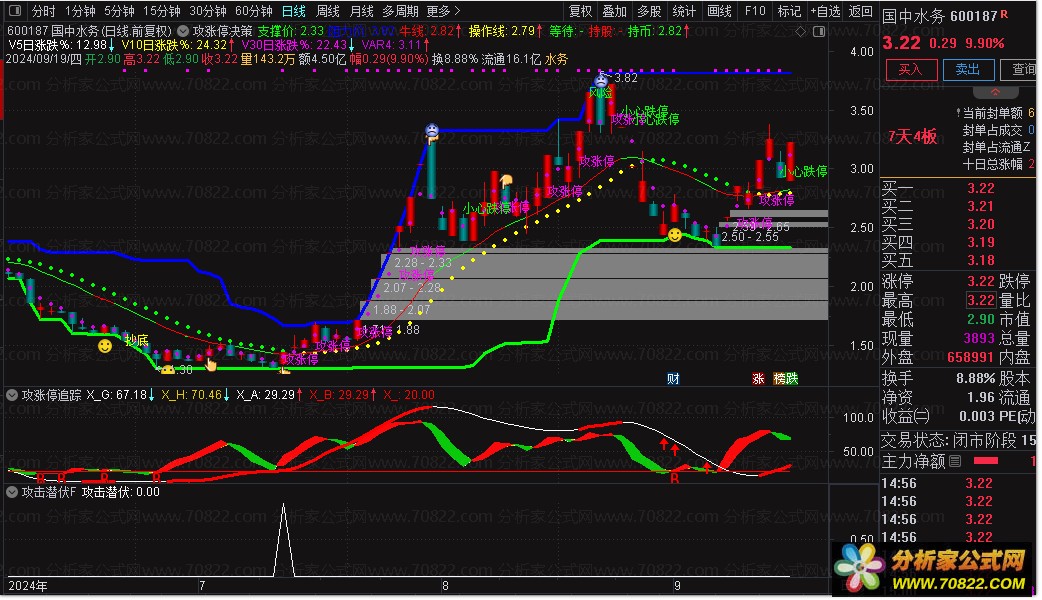Click the diamond icon at chart top right

801,31
